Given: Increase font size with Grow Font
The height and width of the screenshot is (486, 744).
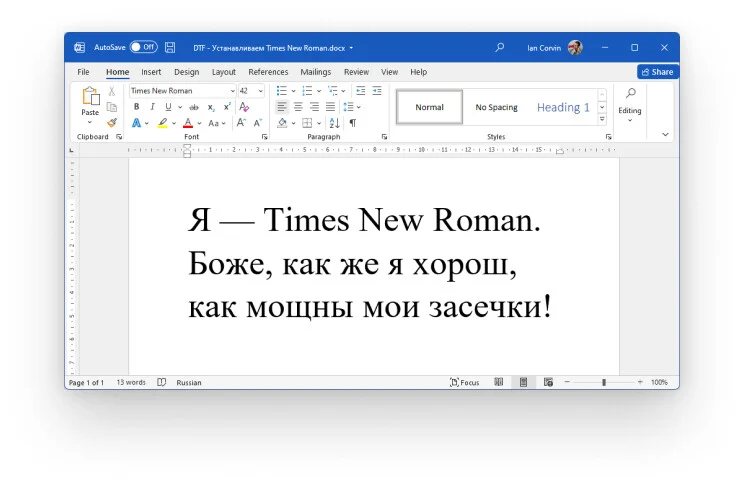Looking at the screenshot, I should click(x=241, y=123).
